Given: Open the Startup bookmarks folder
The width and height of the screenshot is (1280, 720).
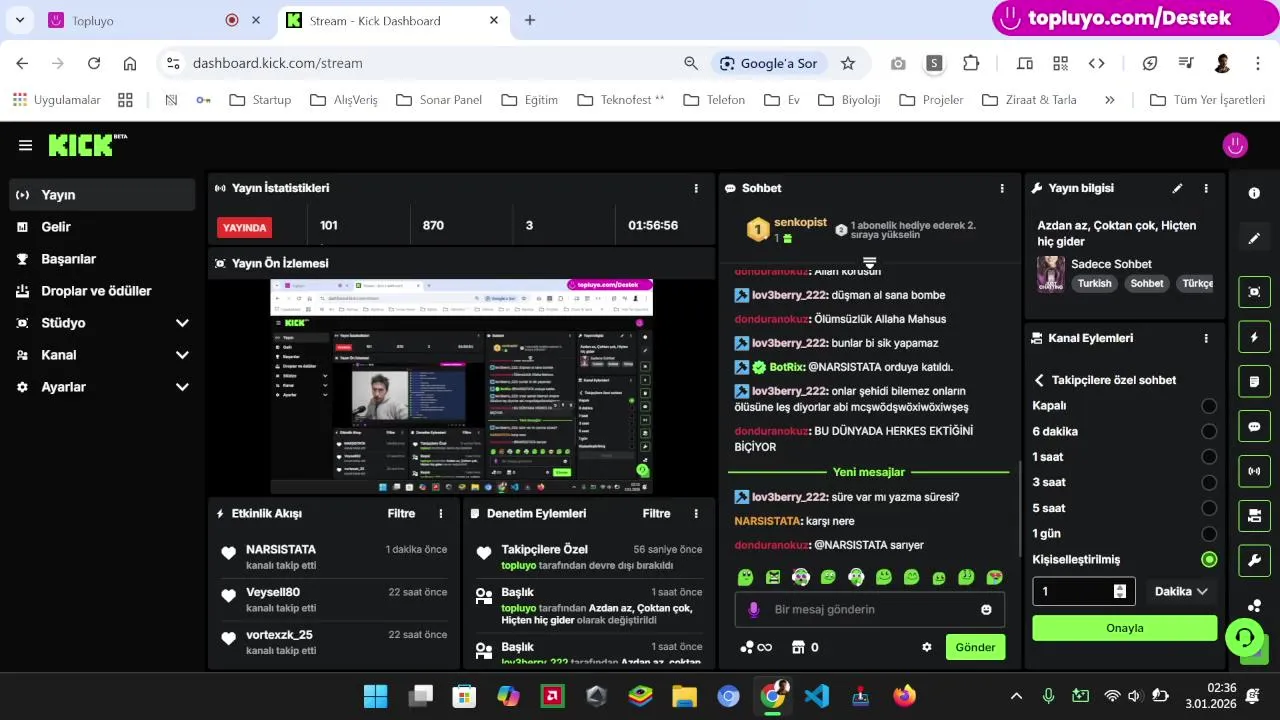Looking at the screenshot, I should [260, 100].
